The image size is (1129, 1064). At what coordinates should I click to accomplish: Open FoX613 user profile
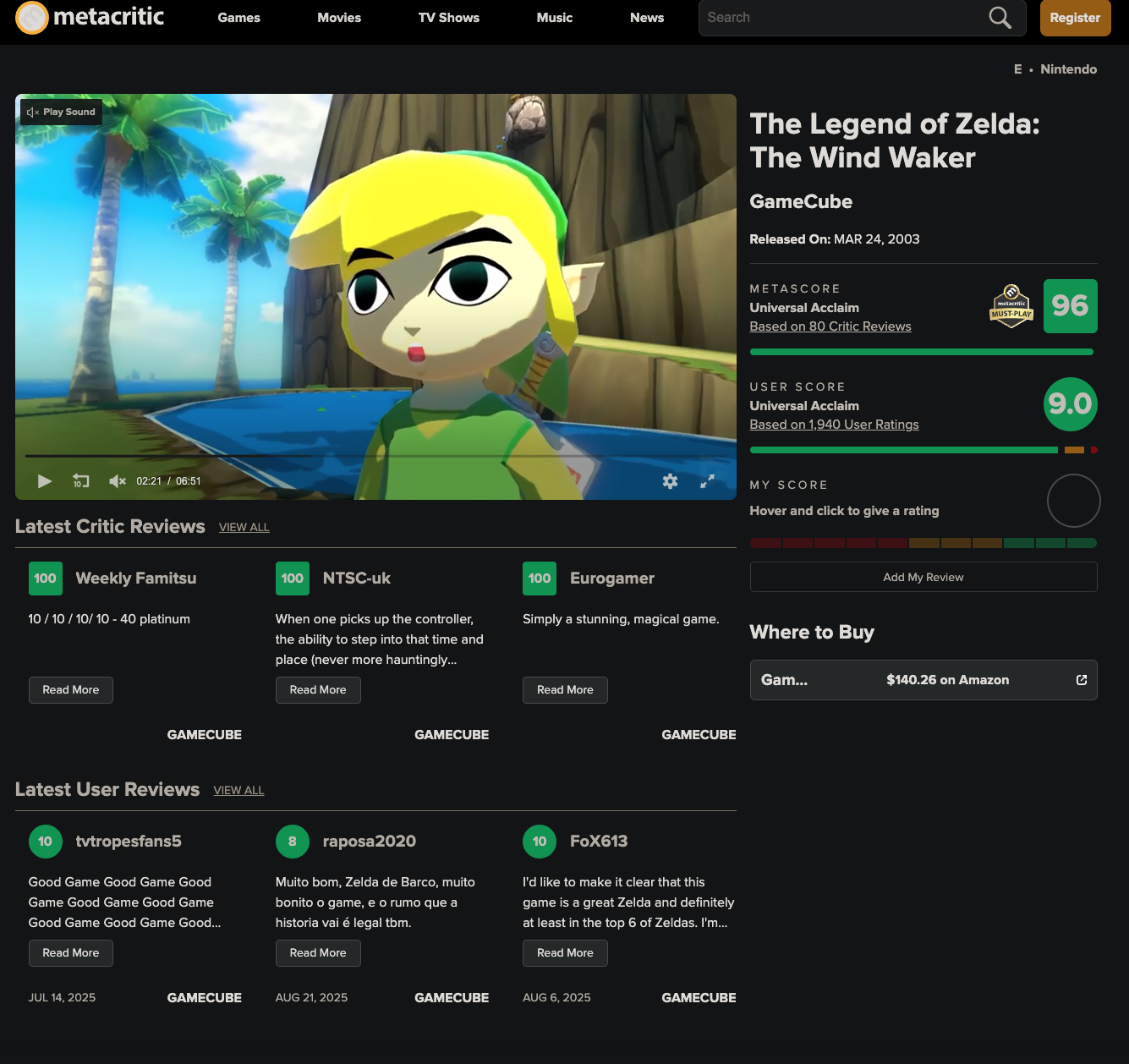[599, 842]
